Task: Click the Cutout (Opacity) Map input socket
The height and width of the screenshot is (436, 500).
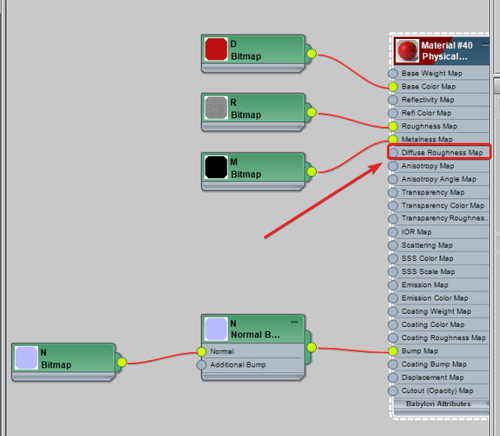Action: pyautogui.click(x=393, y=391)
